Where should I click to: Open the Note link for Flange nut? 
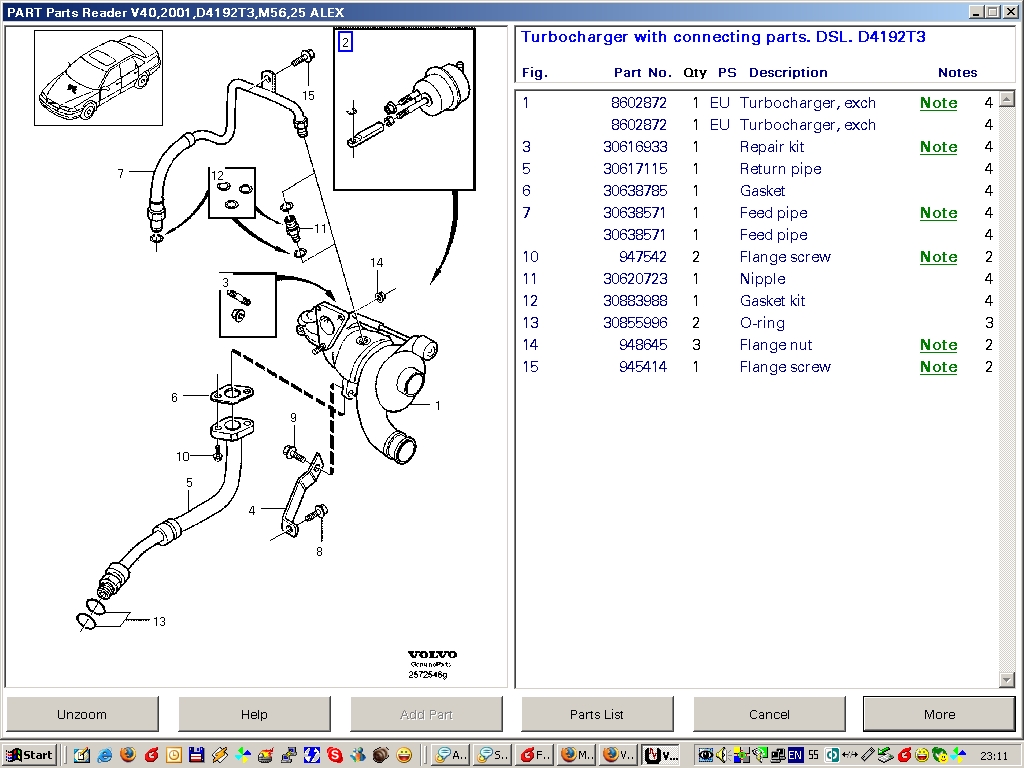(938, 345)
